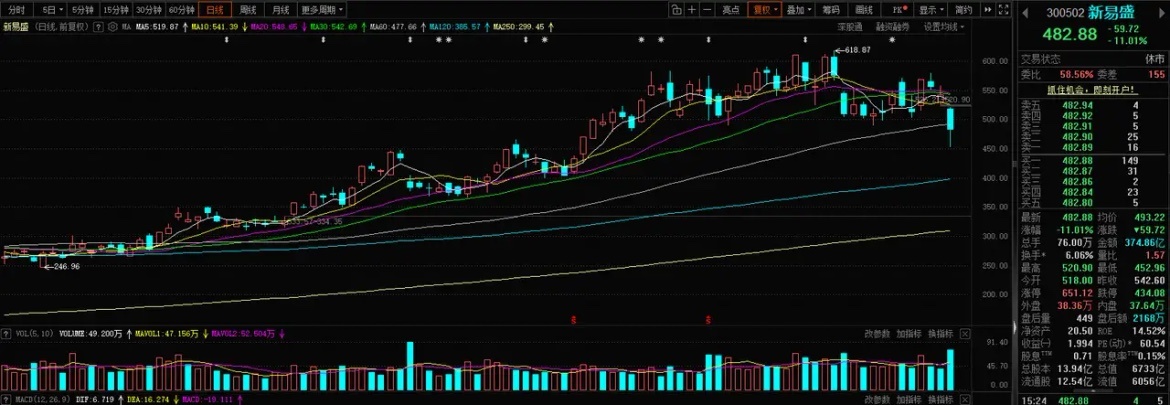Screen dimensions: 1170x405
Task: Click the 融资融券 link
Action: tap(892, 27)
